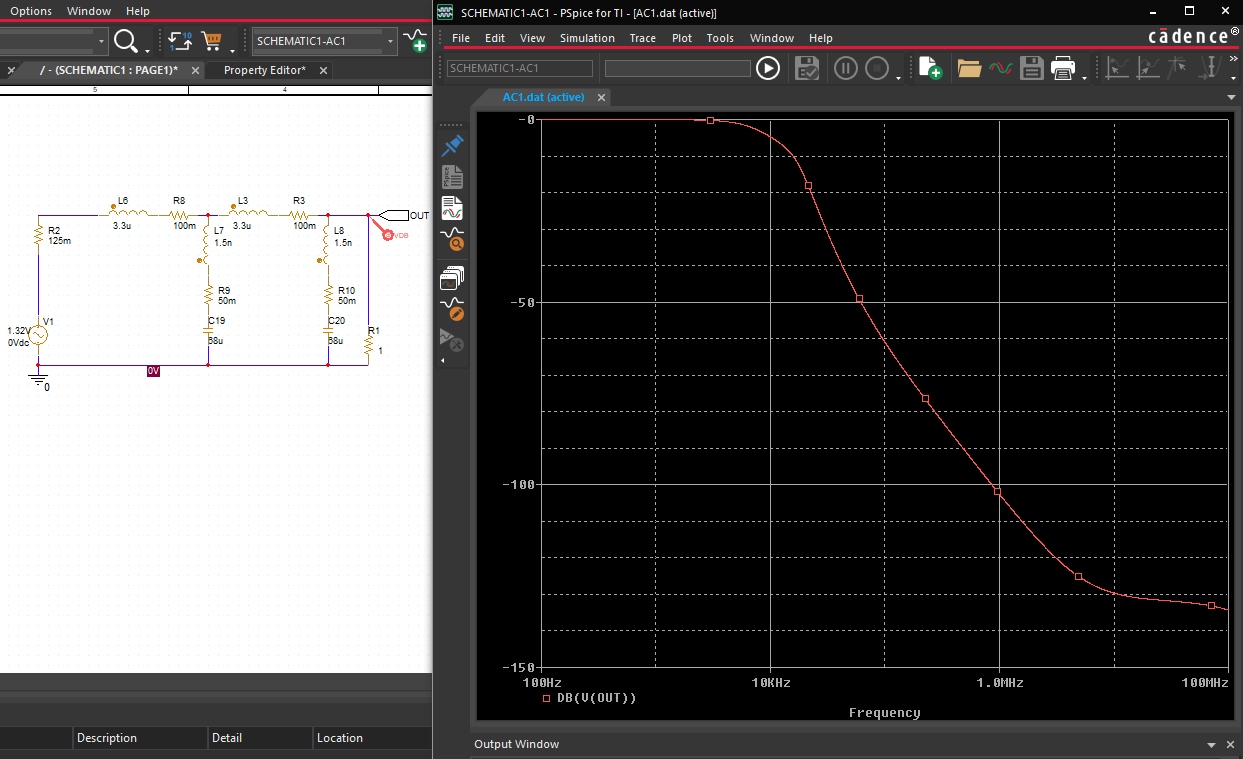Open the Window menu in PSpice
The width and height of the screenshot is (1243, 759).
[772, 38]
